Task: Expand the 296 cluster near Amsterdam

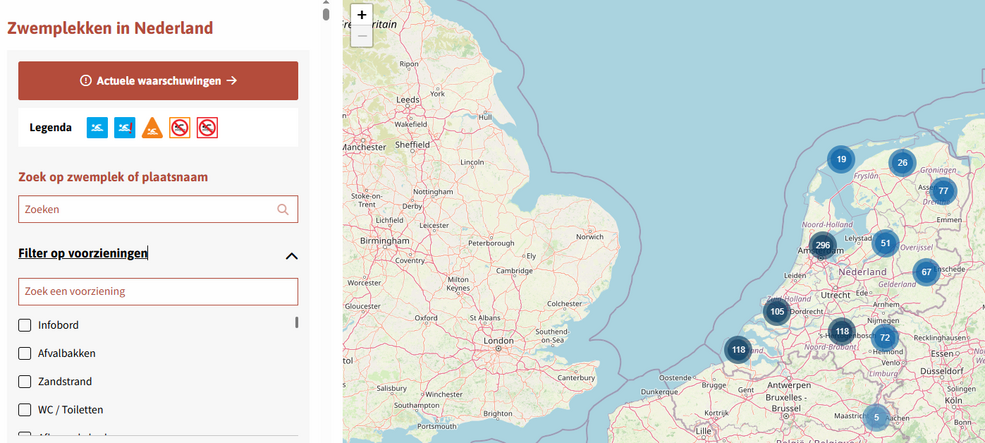Action: tap(822, 245)
